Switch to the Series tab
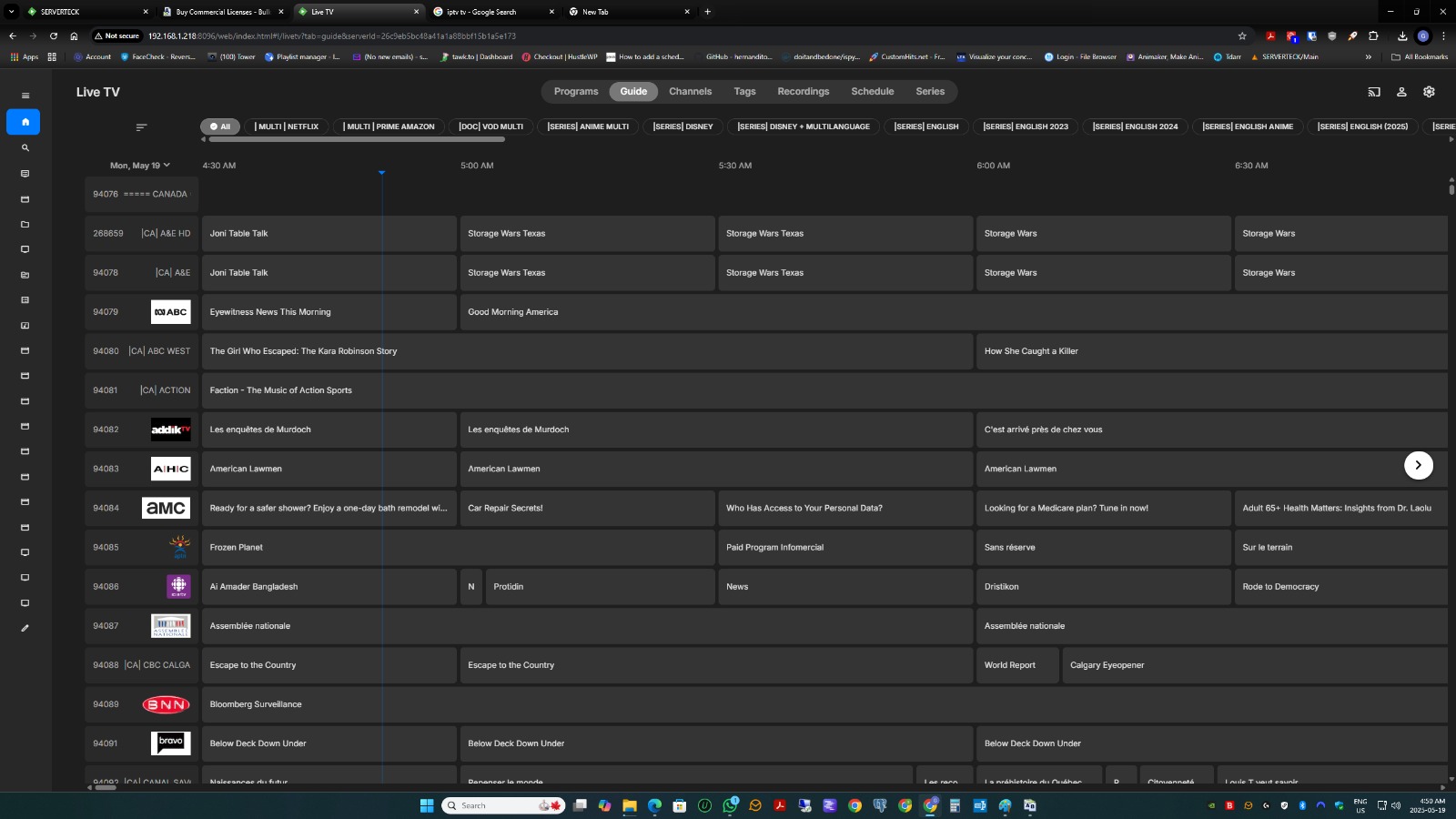Viewport: 1456px width, 819px height. pyautogui.click(x=930, y=92)
